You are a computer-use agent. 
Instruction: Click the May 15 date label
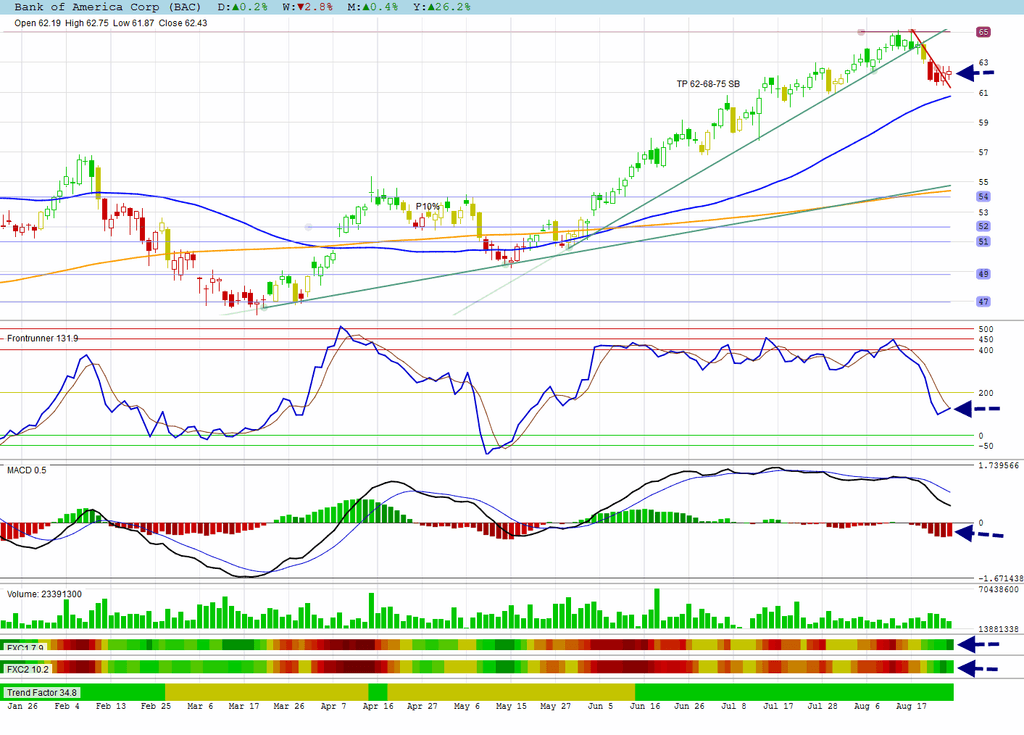click(511, 706)
